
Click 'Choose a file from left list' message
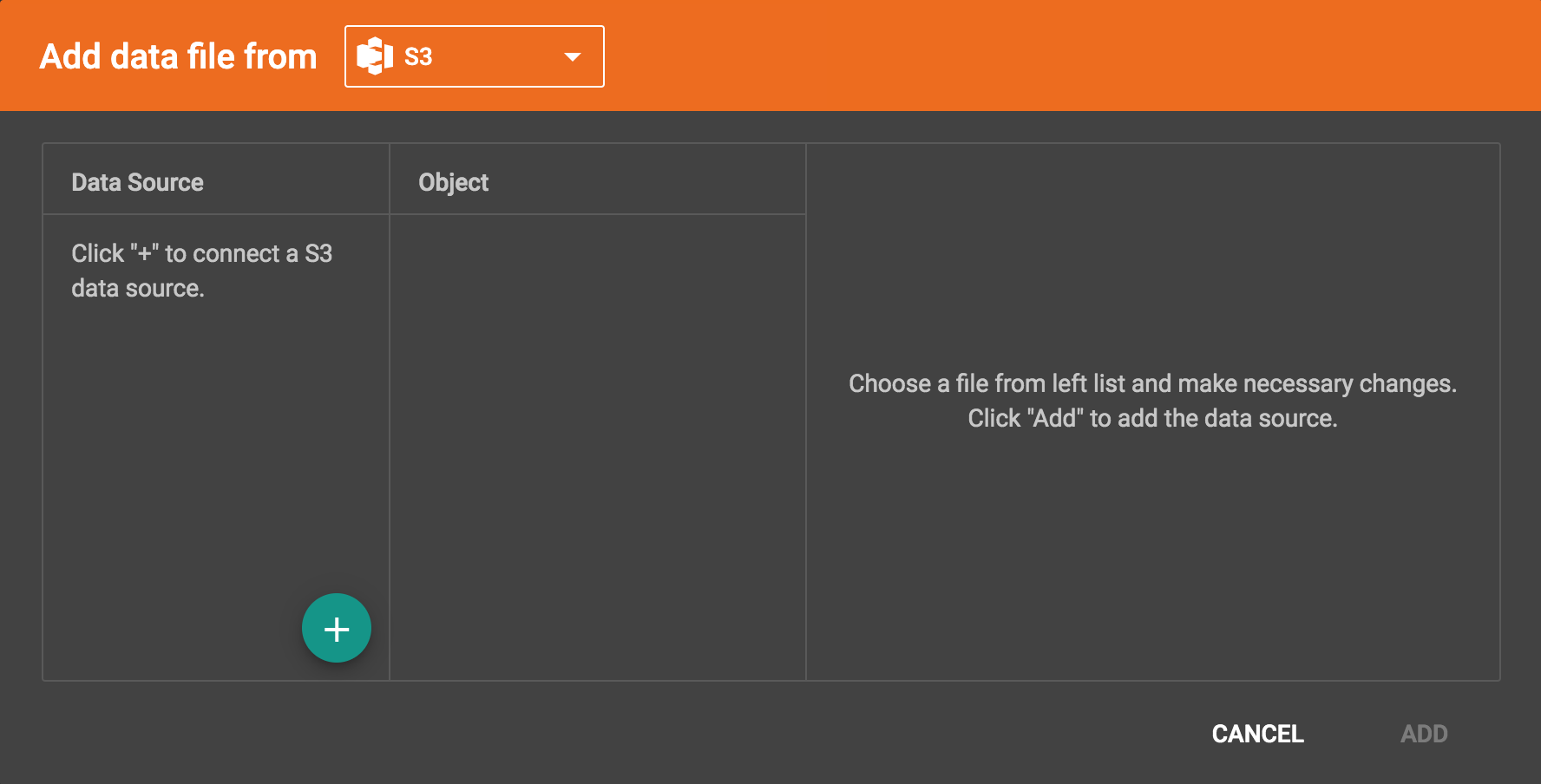coord(1152,401)
